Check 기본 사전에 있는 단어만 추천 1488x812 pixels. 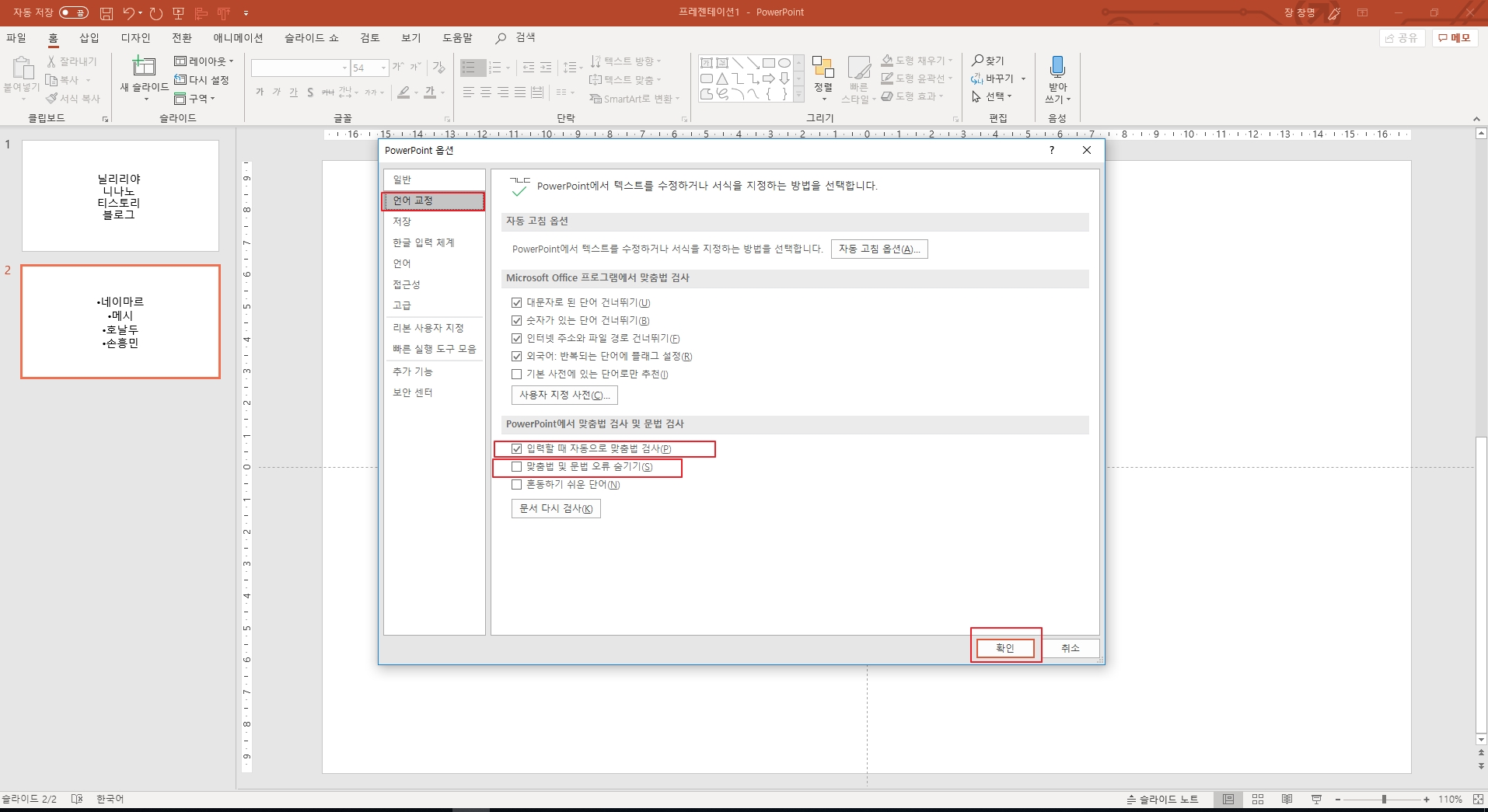[516, 375]
